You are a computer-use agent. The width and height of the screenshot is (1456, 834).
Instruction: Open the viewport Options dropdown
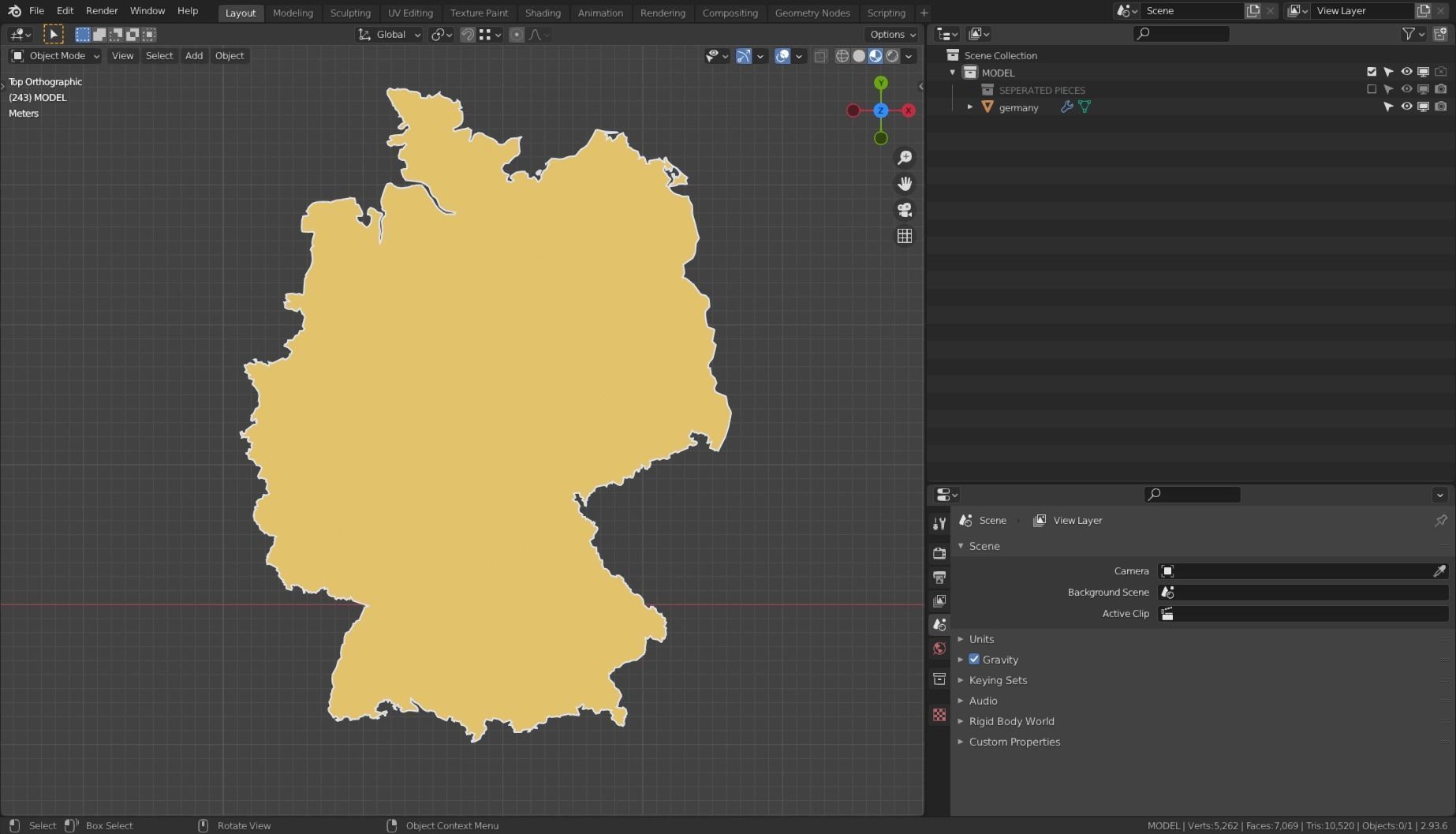[x=893, y=35]
